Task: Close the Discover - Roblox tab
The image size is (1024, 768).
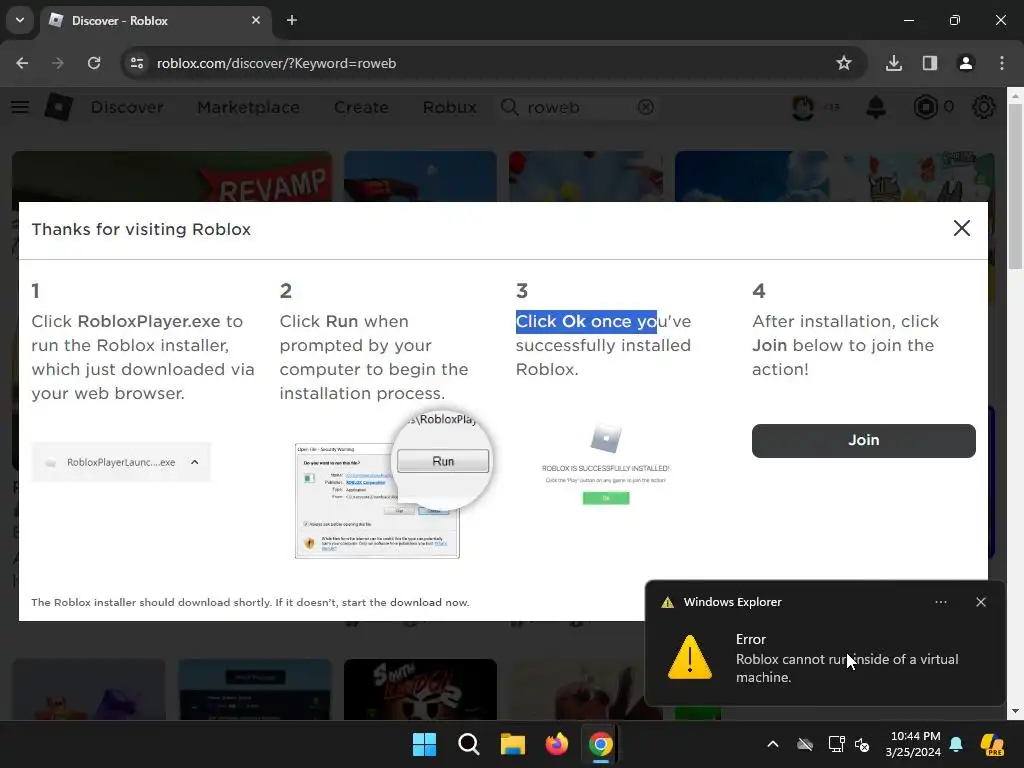Action: pyautogui.click(x=256, y=20)
